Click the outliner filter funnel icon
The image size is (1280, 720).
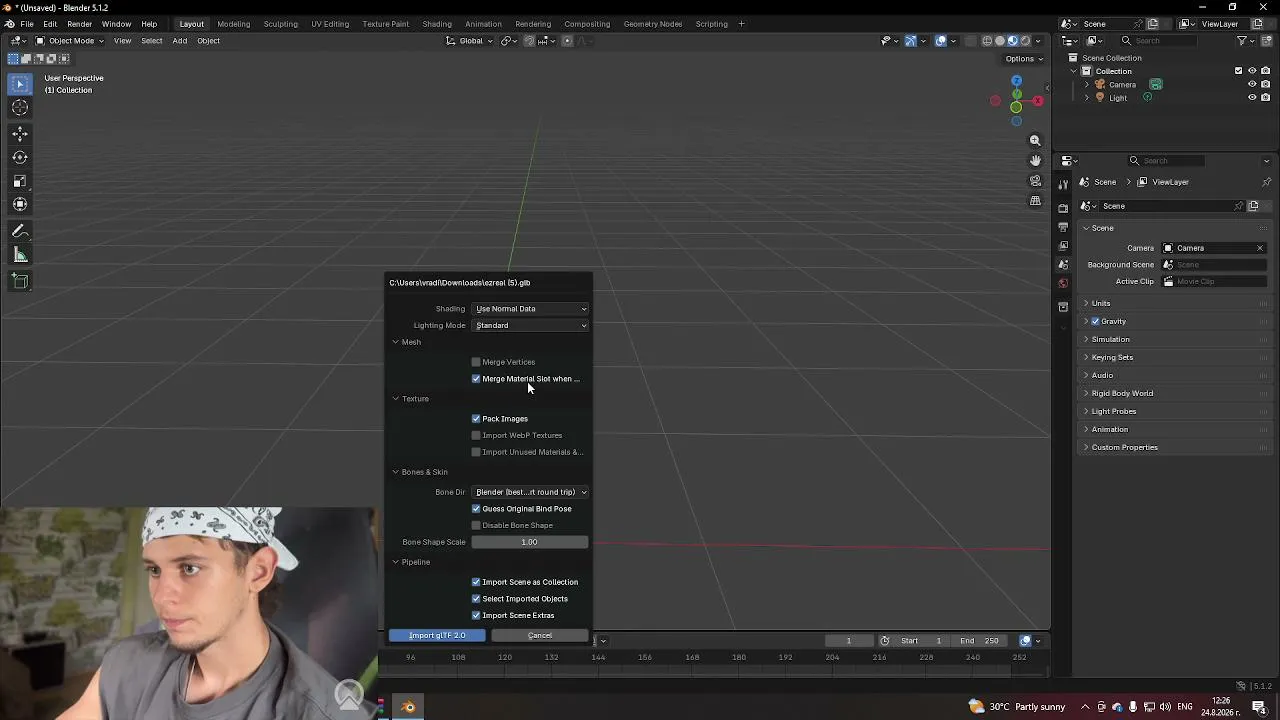pos(1242,41)
